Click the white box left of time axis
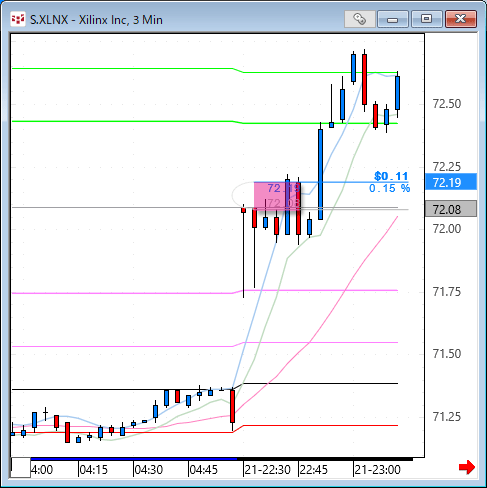 (x=21, y=468)
